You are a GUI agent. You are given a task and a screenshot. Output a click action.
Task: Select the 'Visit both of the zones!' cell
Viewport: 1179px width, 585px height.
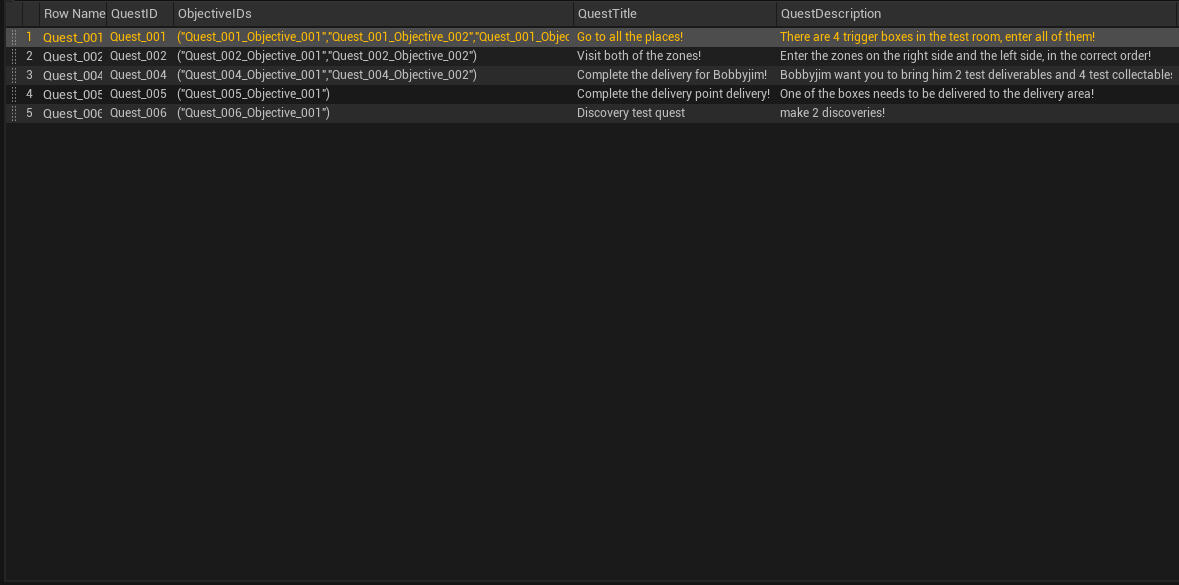(638, 56)
